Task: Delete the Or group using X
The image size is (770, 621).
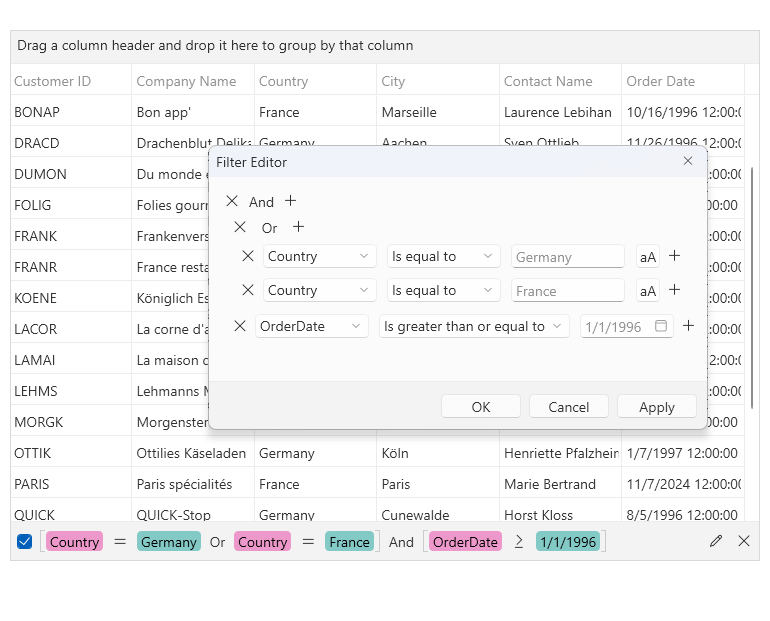Action: point(240,227)
